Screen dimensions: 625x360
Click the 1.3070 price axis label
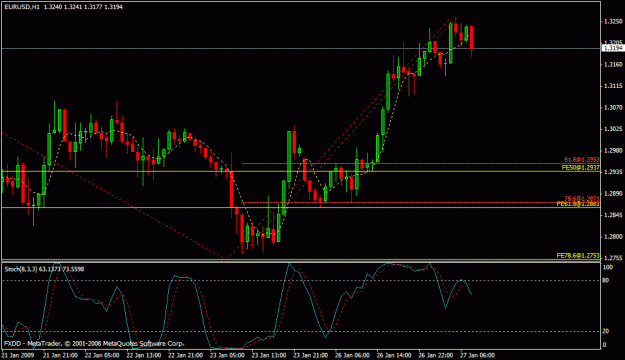(x=613, y=108)
